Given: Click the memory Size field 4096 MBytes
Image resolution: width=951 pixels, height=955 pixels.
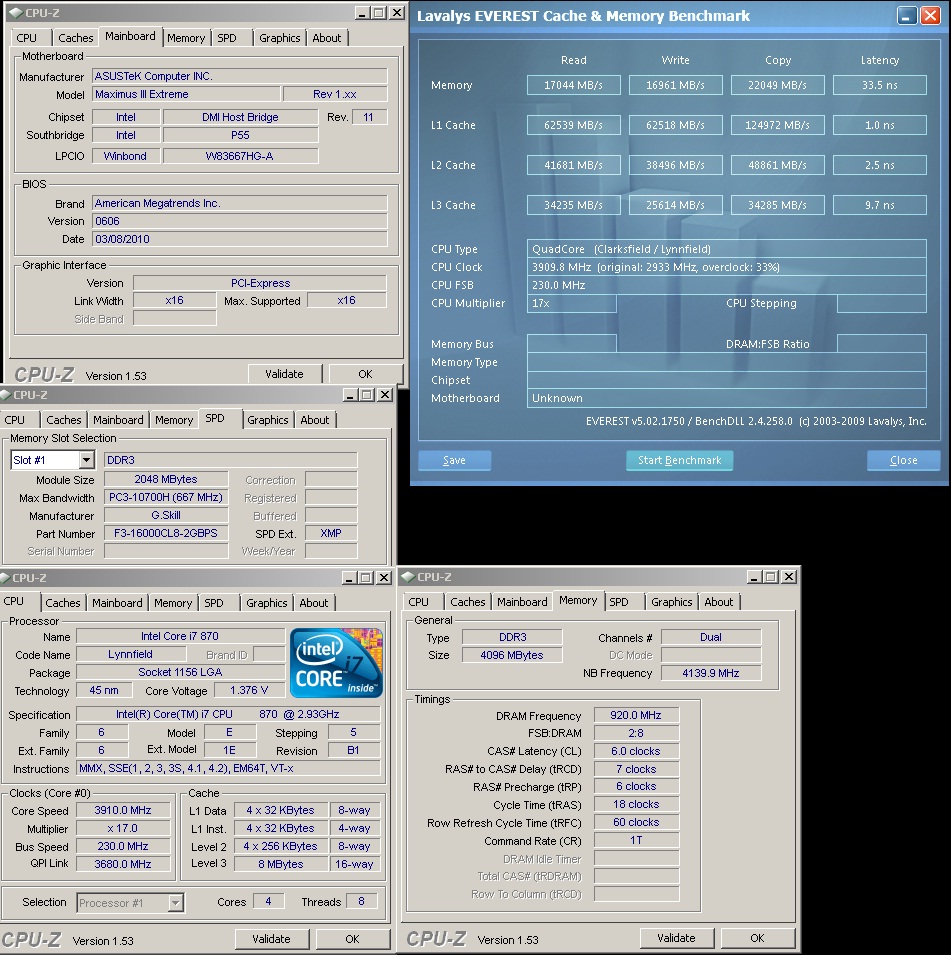Looking at the screenshot, I should 512,655.
